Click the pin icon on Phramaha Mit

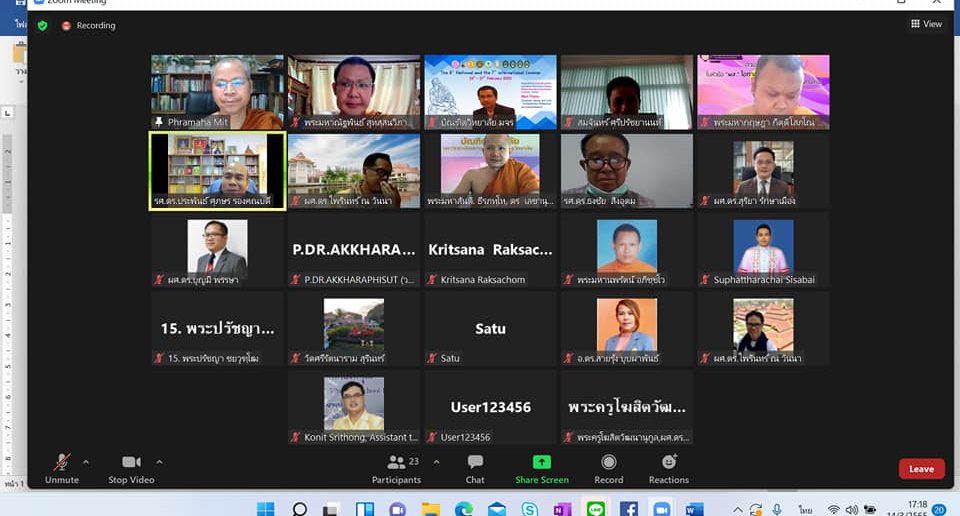coord(159,122)
